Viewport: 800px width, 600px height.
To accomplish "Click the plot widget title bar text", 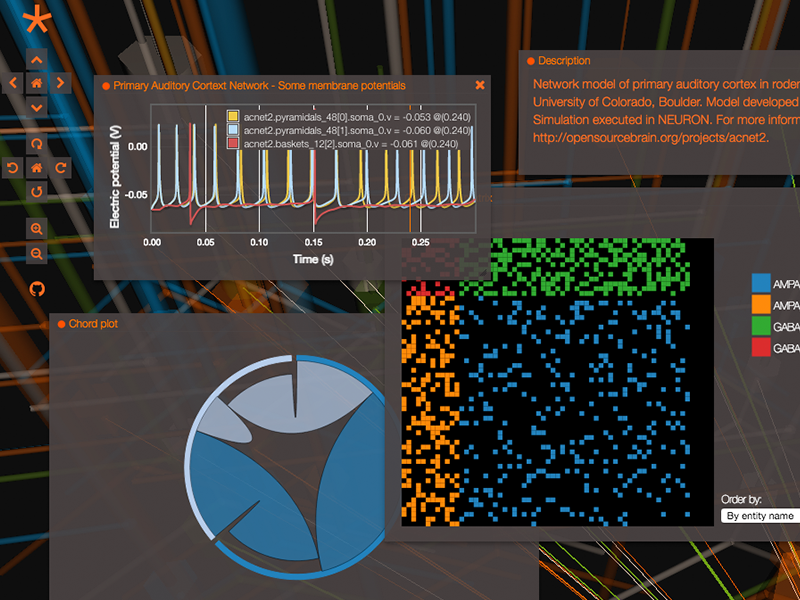I will coord(259,86).
